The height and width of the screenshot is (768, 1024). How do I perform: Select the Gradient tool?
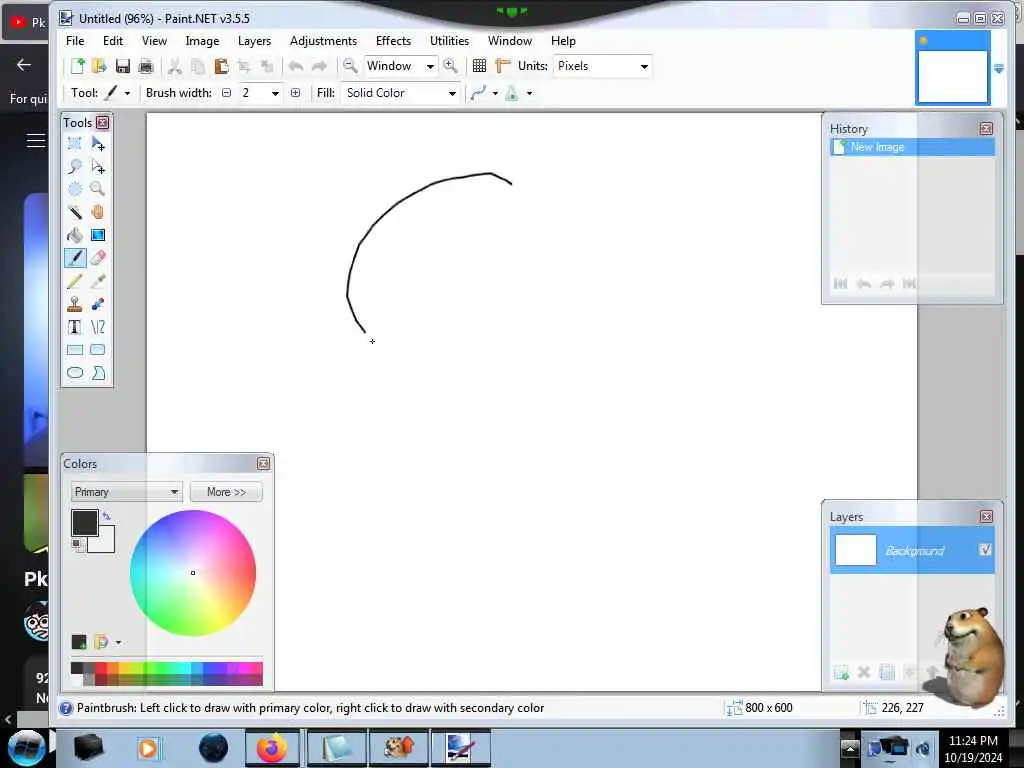tap(98, 234)
